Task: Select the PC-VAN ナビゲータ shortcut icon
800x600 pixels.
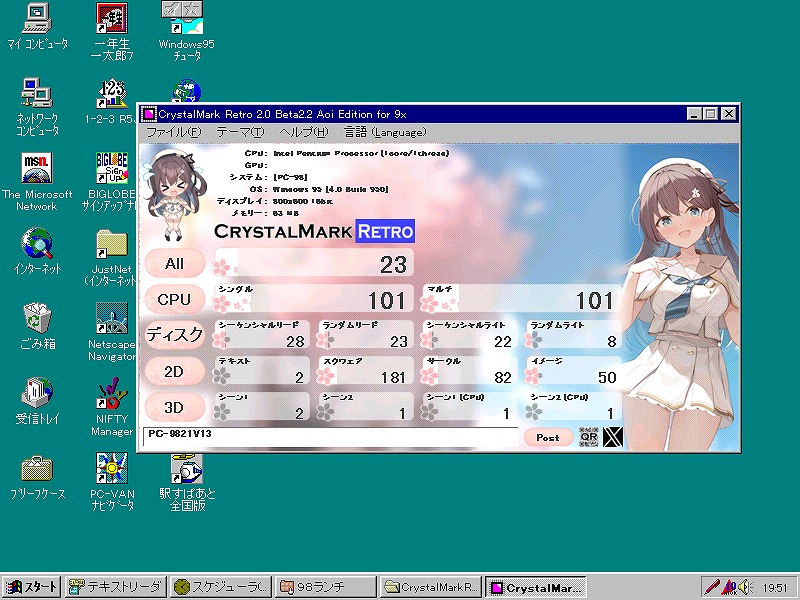Action: [x=112, y=482]
